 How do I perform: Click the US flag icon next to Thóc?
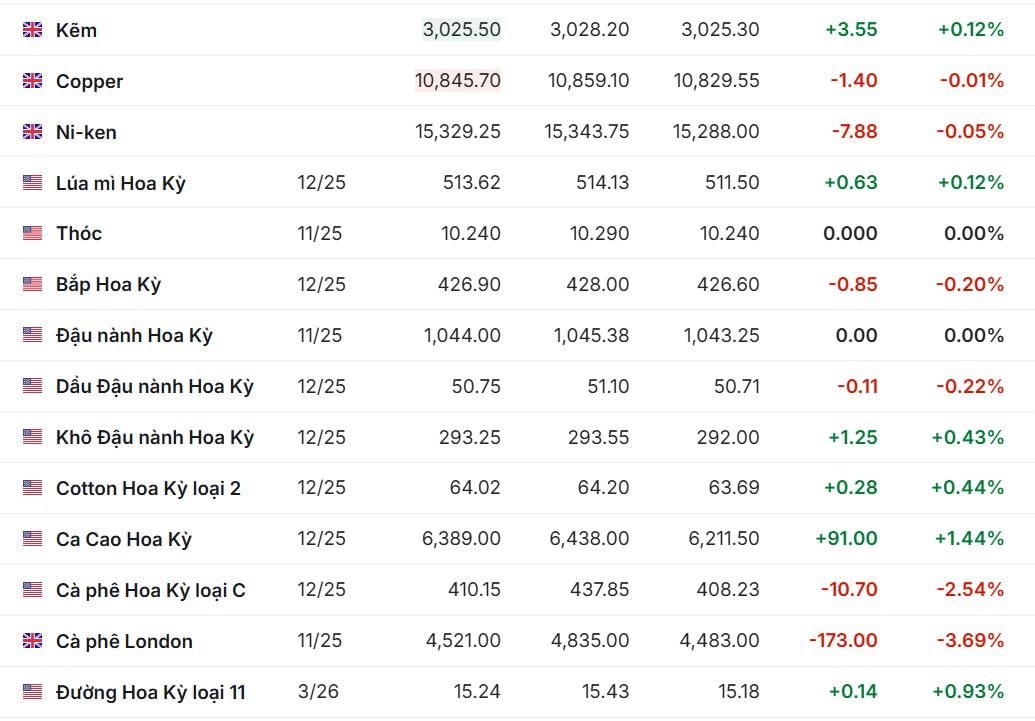33,233
